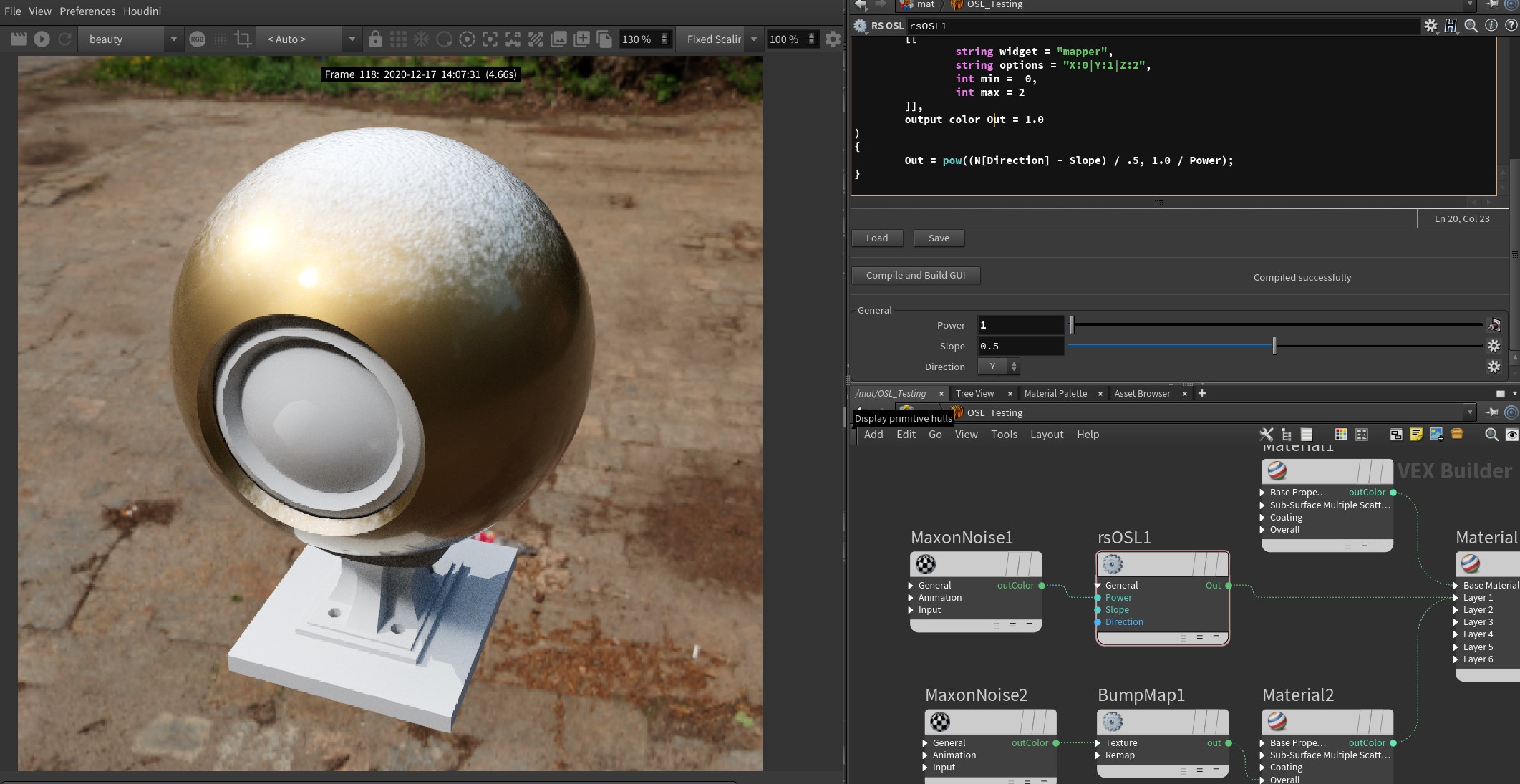Click the background image icon in network editor
1520x784 pixels.
click(x=1436, y=435)
